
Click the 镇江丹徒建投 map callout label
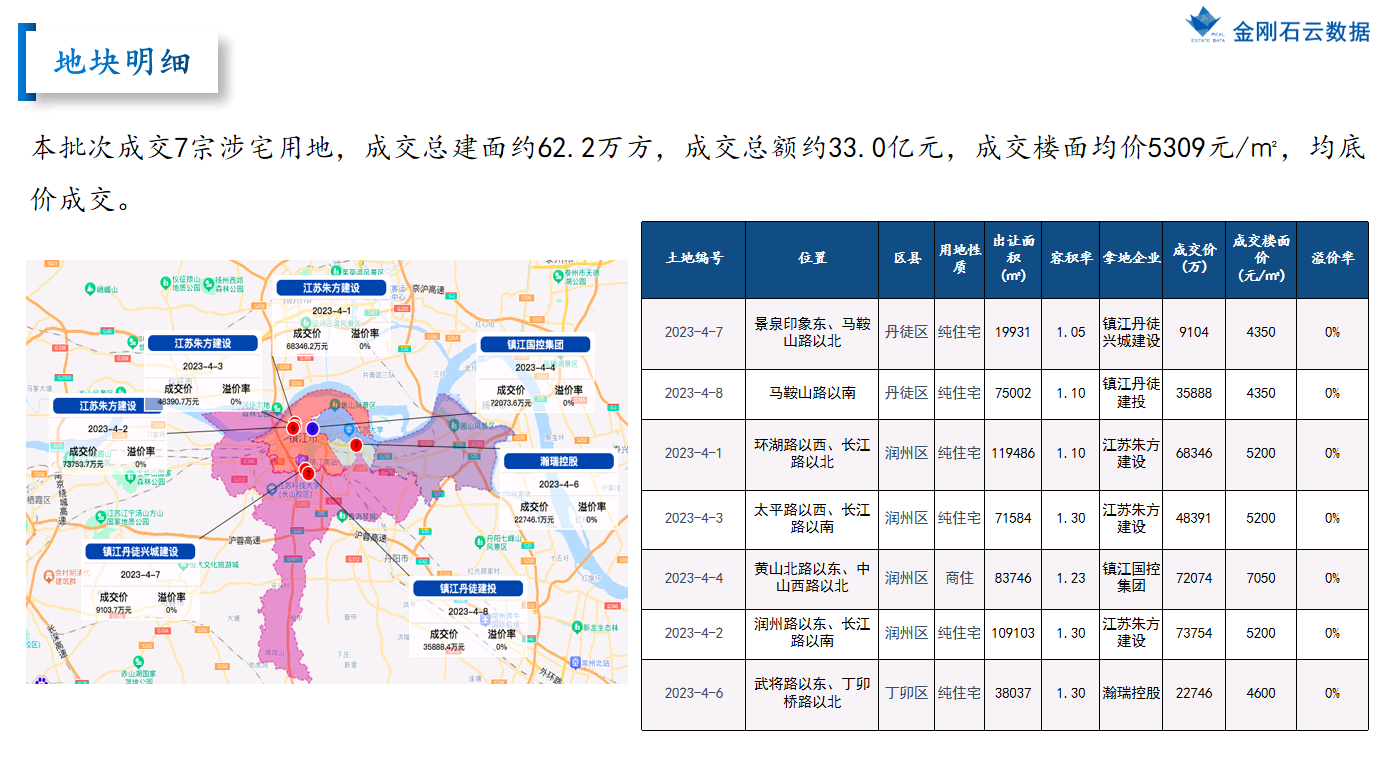click(x=468, y=588)
